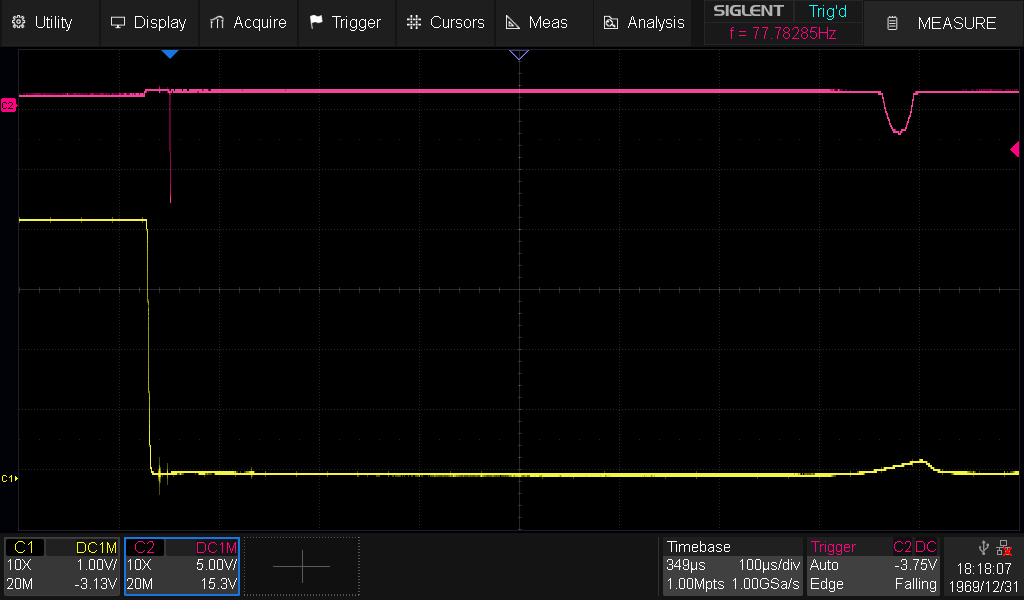The image size is (1024, 600).
Task: Click the network disconnected status icon
Action: [1004, 547]
